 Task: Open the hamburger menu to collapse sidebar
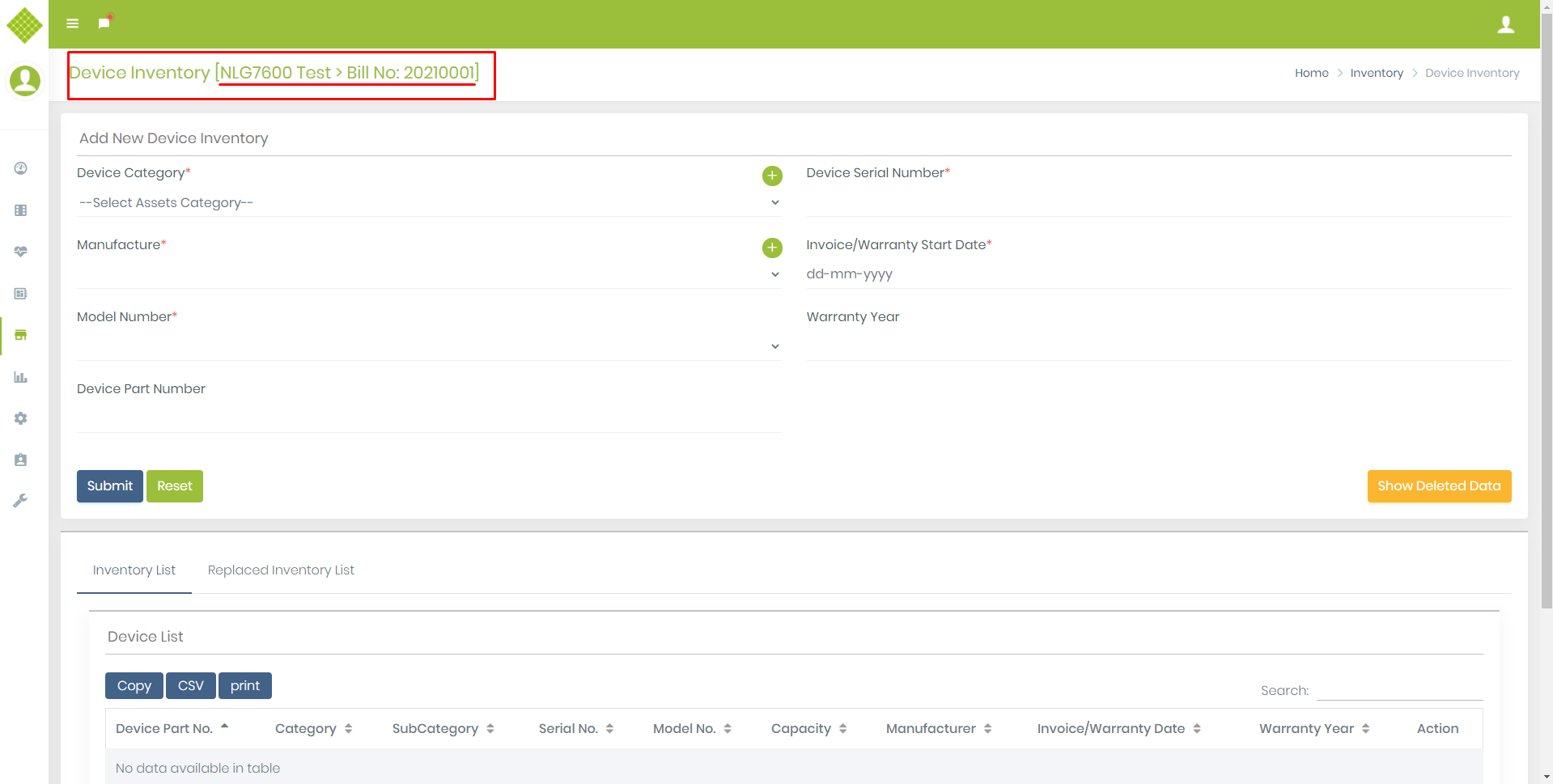pyautogui.click(x=72, y=23)
